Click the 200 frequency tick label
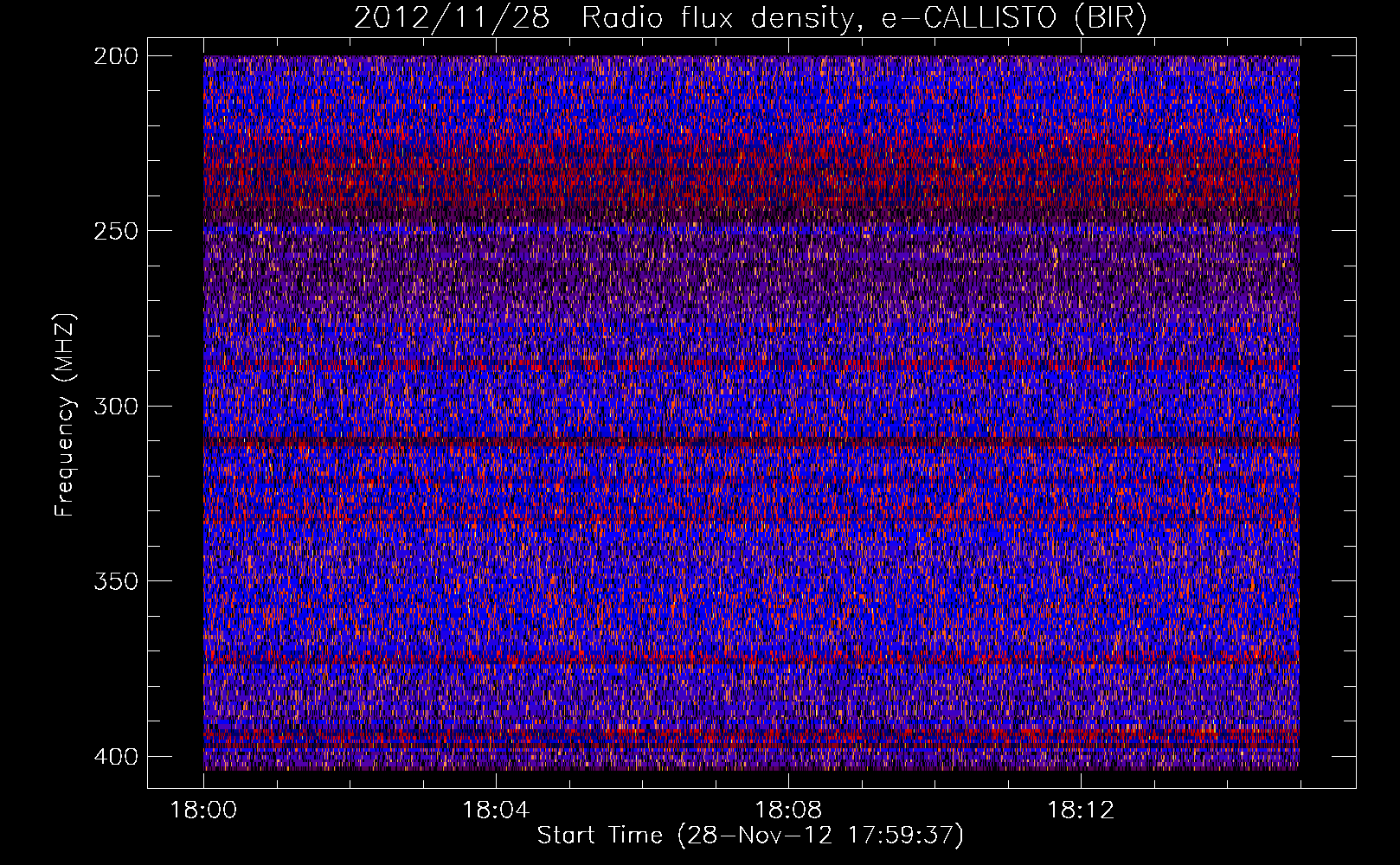 click(115, 56)
